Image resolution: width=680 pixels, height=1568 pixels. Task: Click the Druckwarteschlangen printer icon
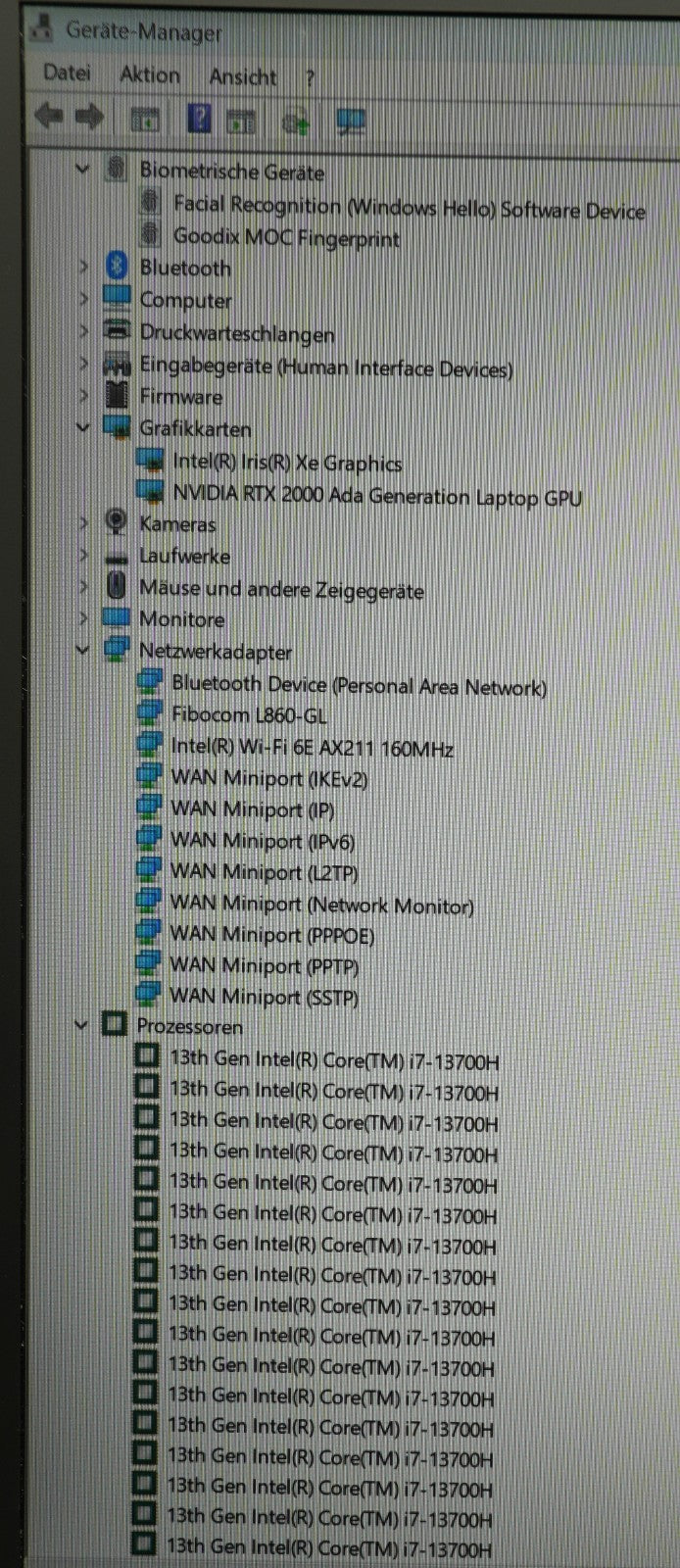[x=117, y=330]
